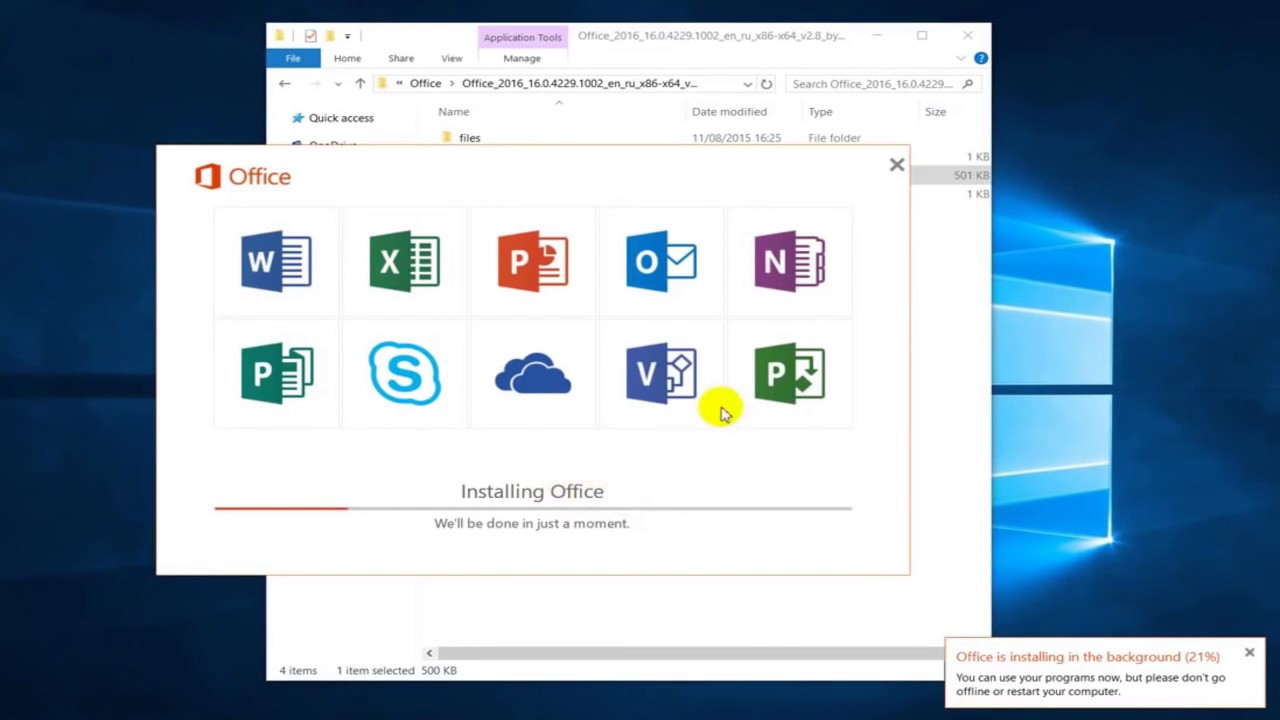Screen dimensions: 1280x720
Task: Click the properties checkmark in quick access toolbar
Action: 310,36
